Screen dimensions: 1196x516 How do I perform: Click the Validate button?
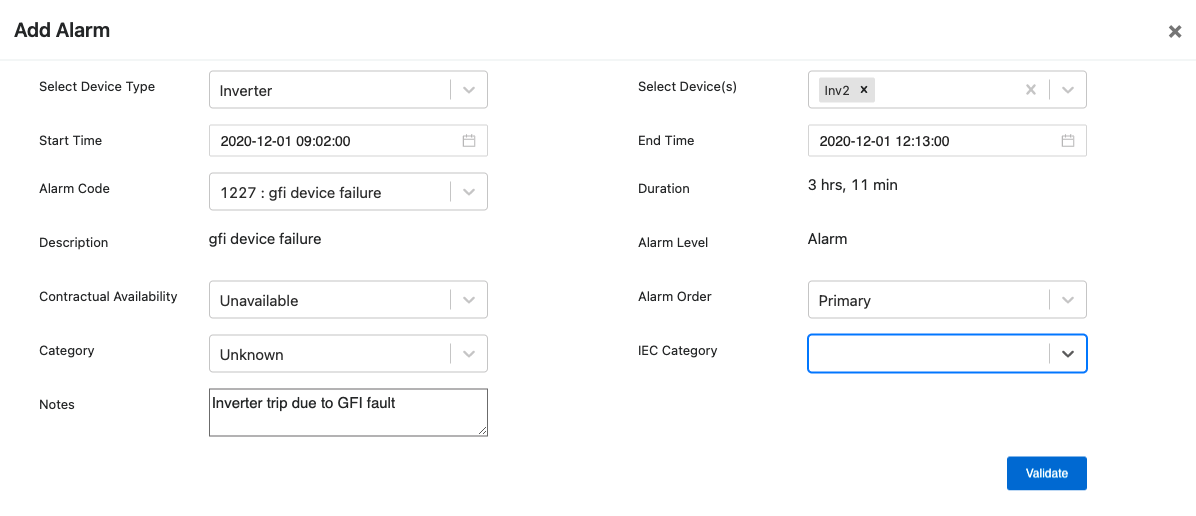click(1046, 473)
